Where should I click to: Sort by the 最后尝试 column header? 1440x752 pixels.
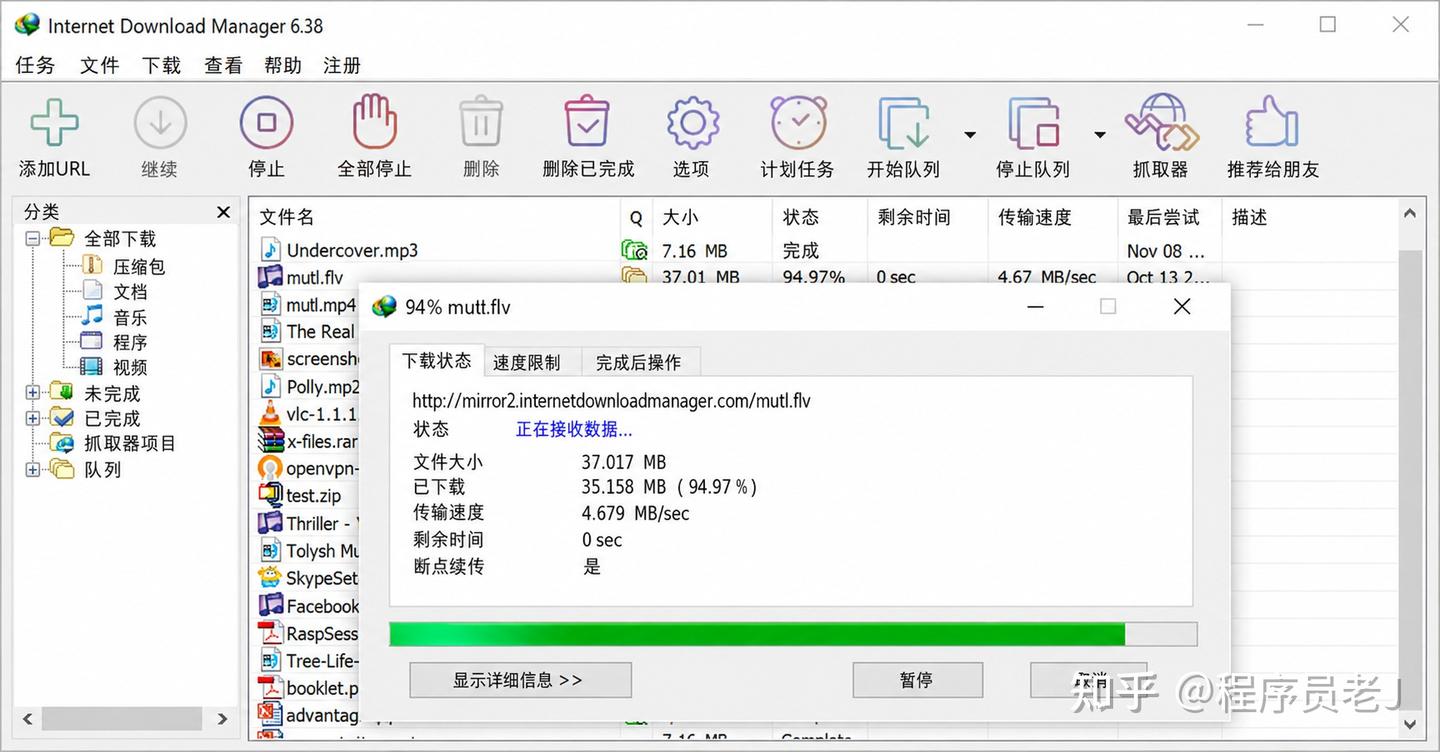pos(1168,217)
